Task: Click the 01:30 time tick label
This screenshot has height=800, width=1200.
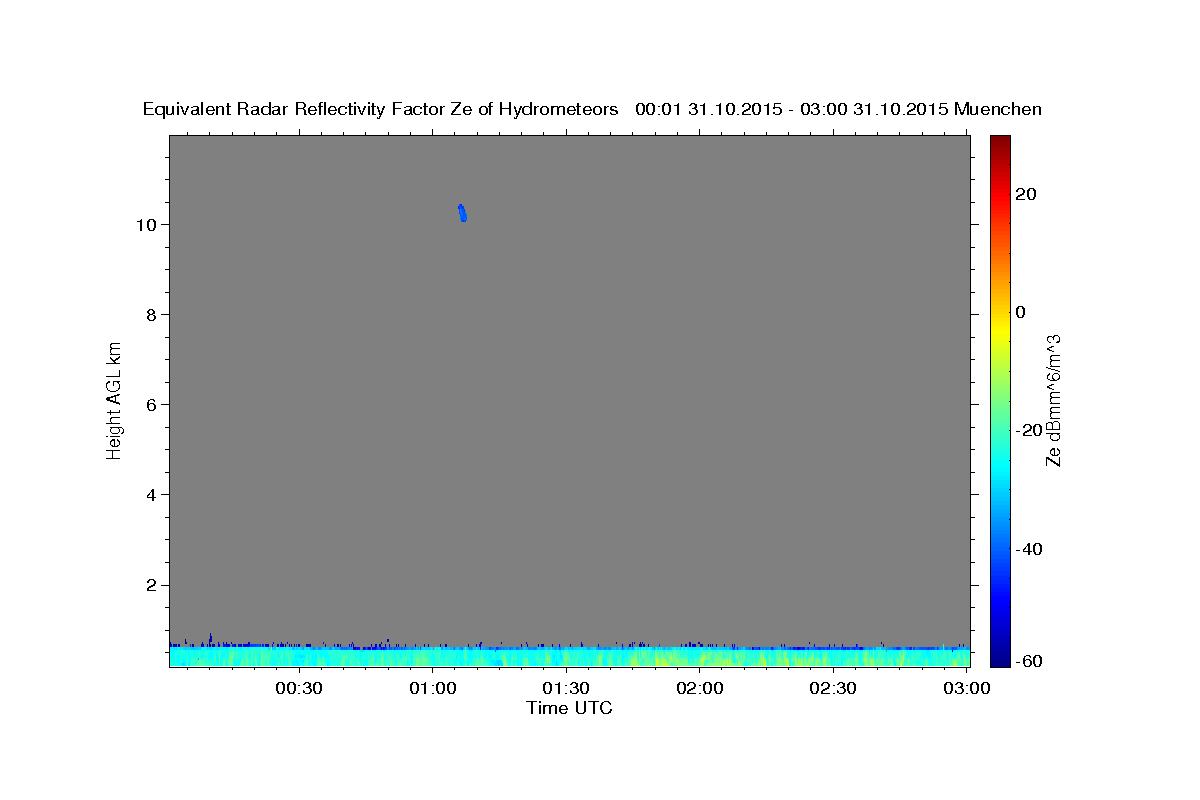Action: coord(566,688)
